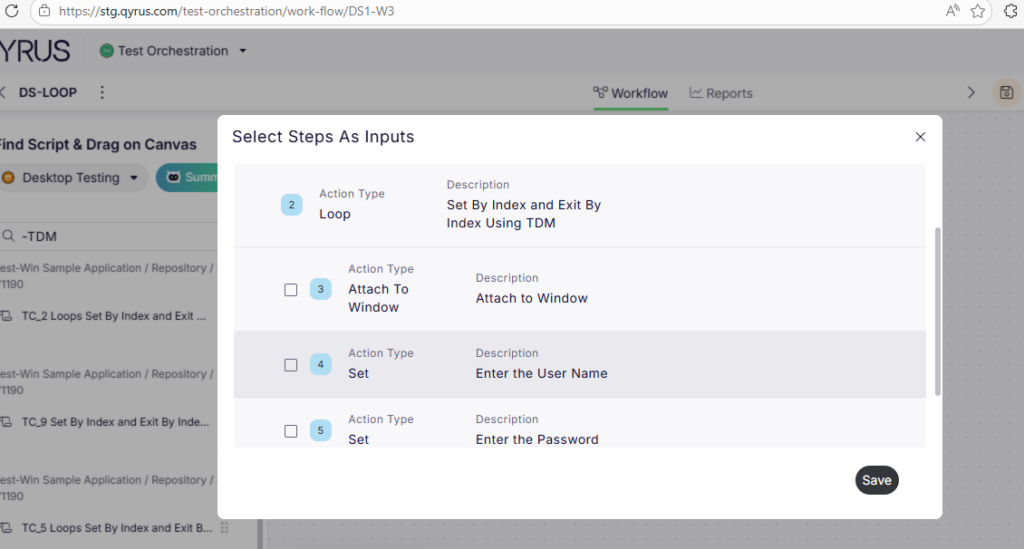1024x549 pixels.
Task: Check the Enter the Password step checkbox
Action: 291,431
